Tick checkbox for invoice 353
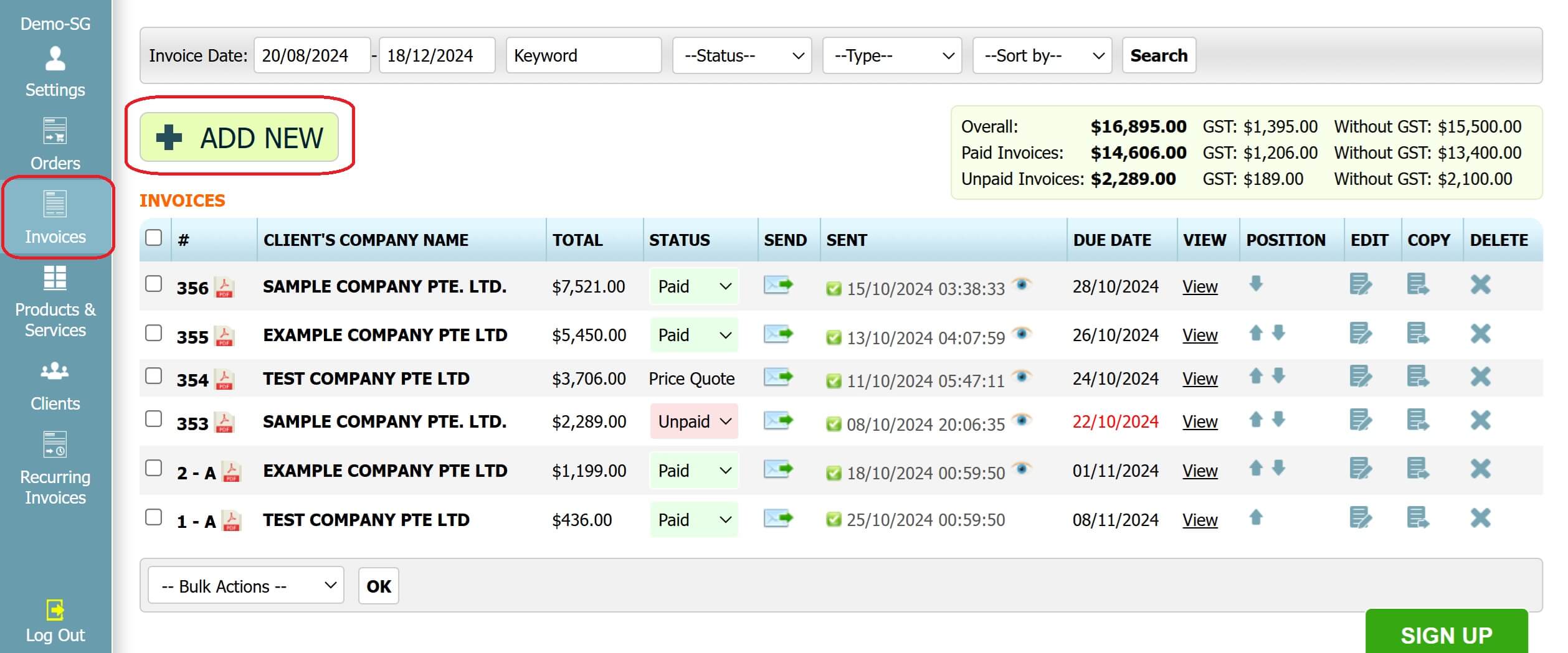This screenshot has width=1568, height=653. [153, 419]
